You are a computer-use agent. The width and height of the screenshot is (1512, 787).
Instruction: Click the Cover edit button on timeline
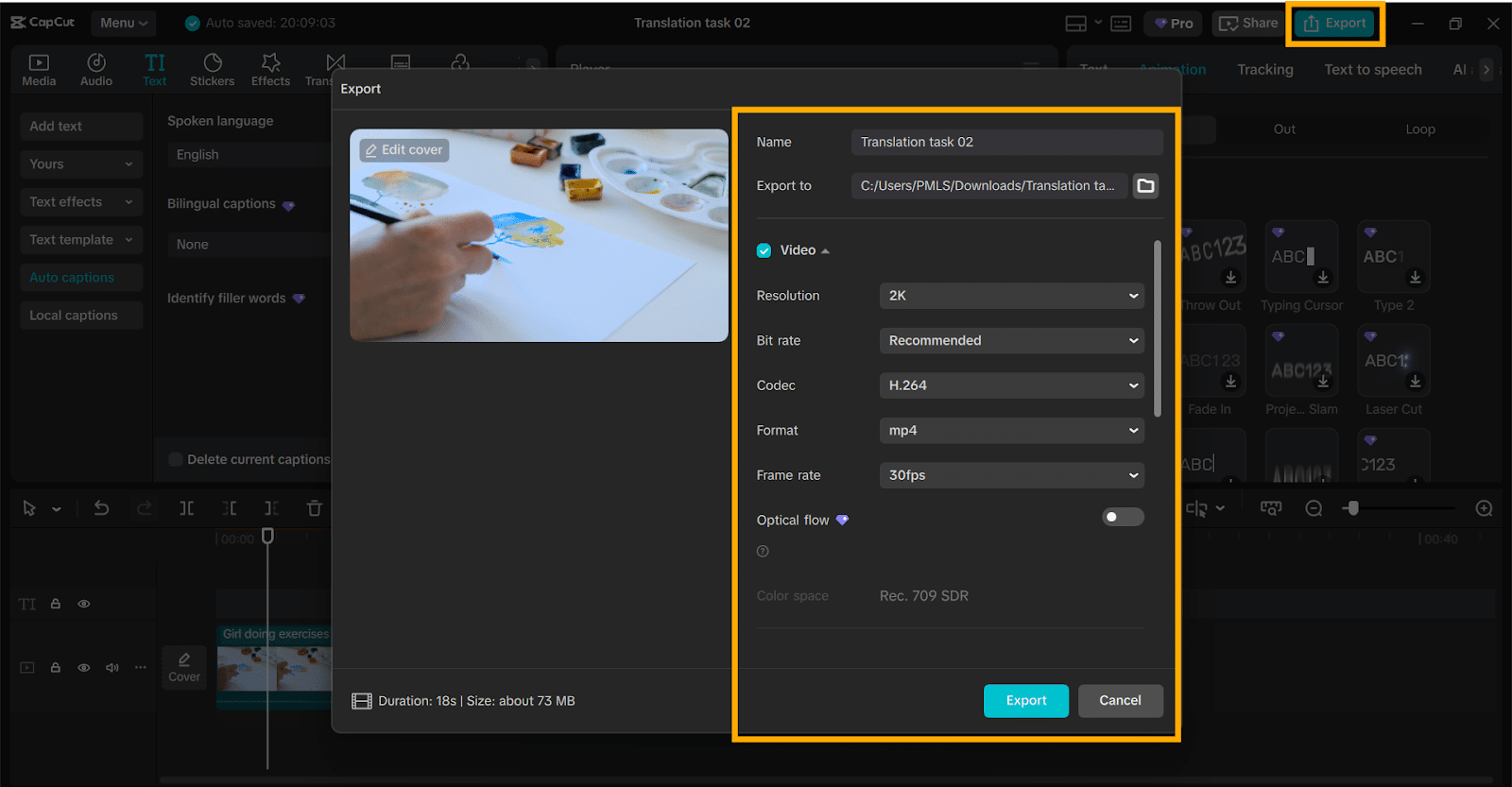tap(184, 667)
